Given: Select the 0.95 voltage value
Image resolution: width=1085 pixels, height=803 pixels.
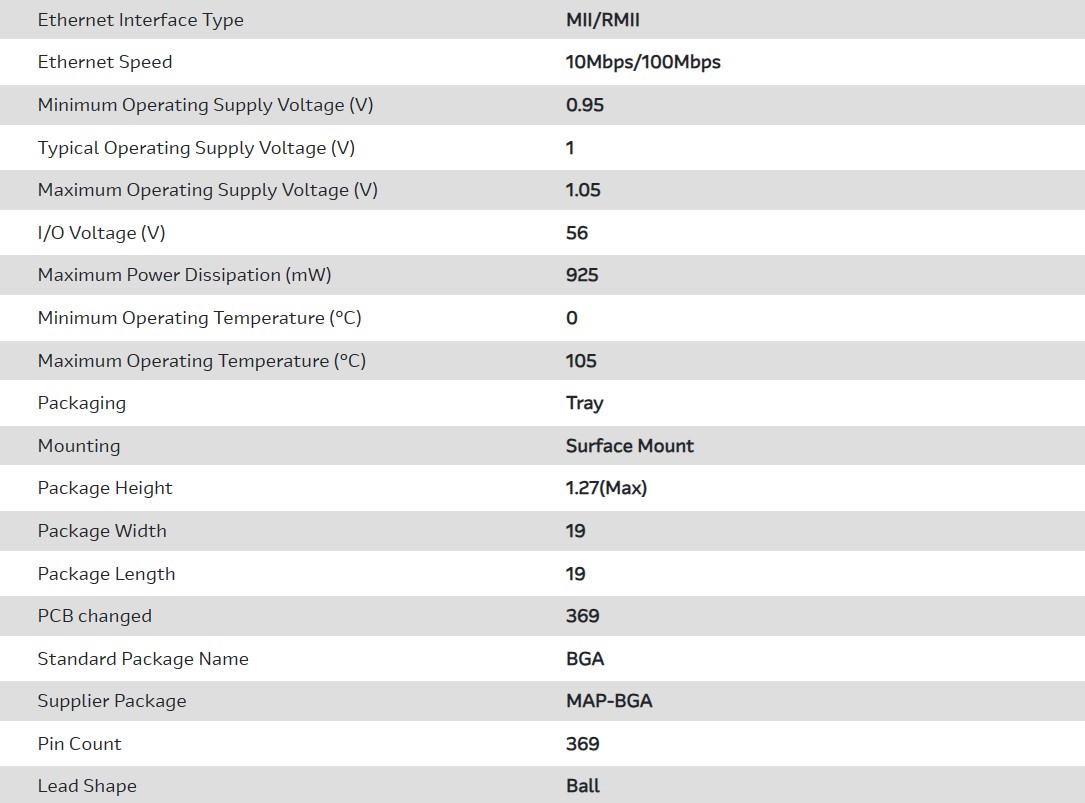Looking at the screenshot, I should (585, 105).
